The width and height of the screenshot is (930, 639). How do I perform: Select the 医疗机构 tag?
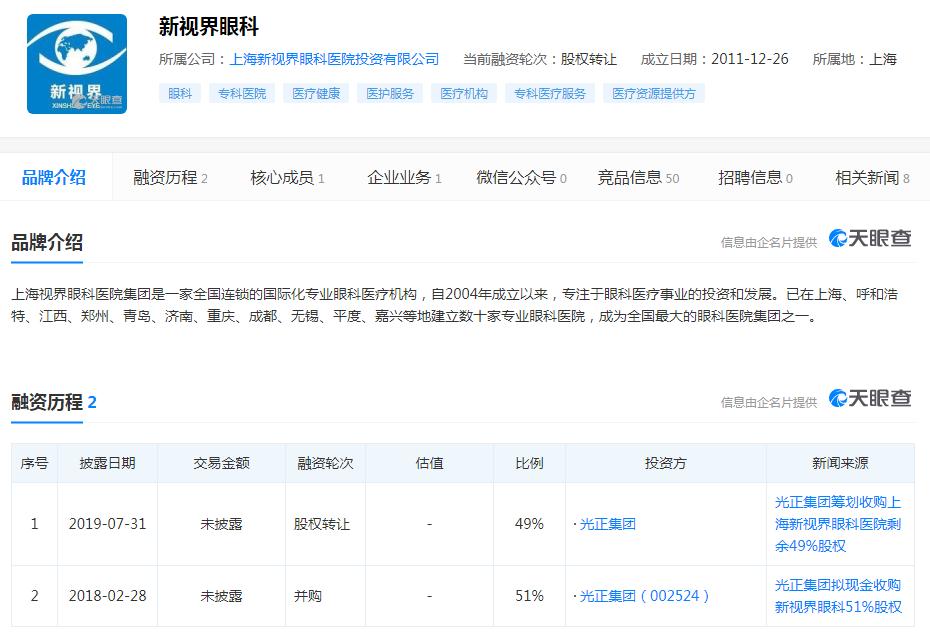[x=464, y=93]
